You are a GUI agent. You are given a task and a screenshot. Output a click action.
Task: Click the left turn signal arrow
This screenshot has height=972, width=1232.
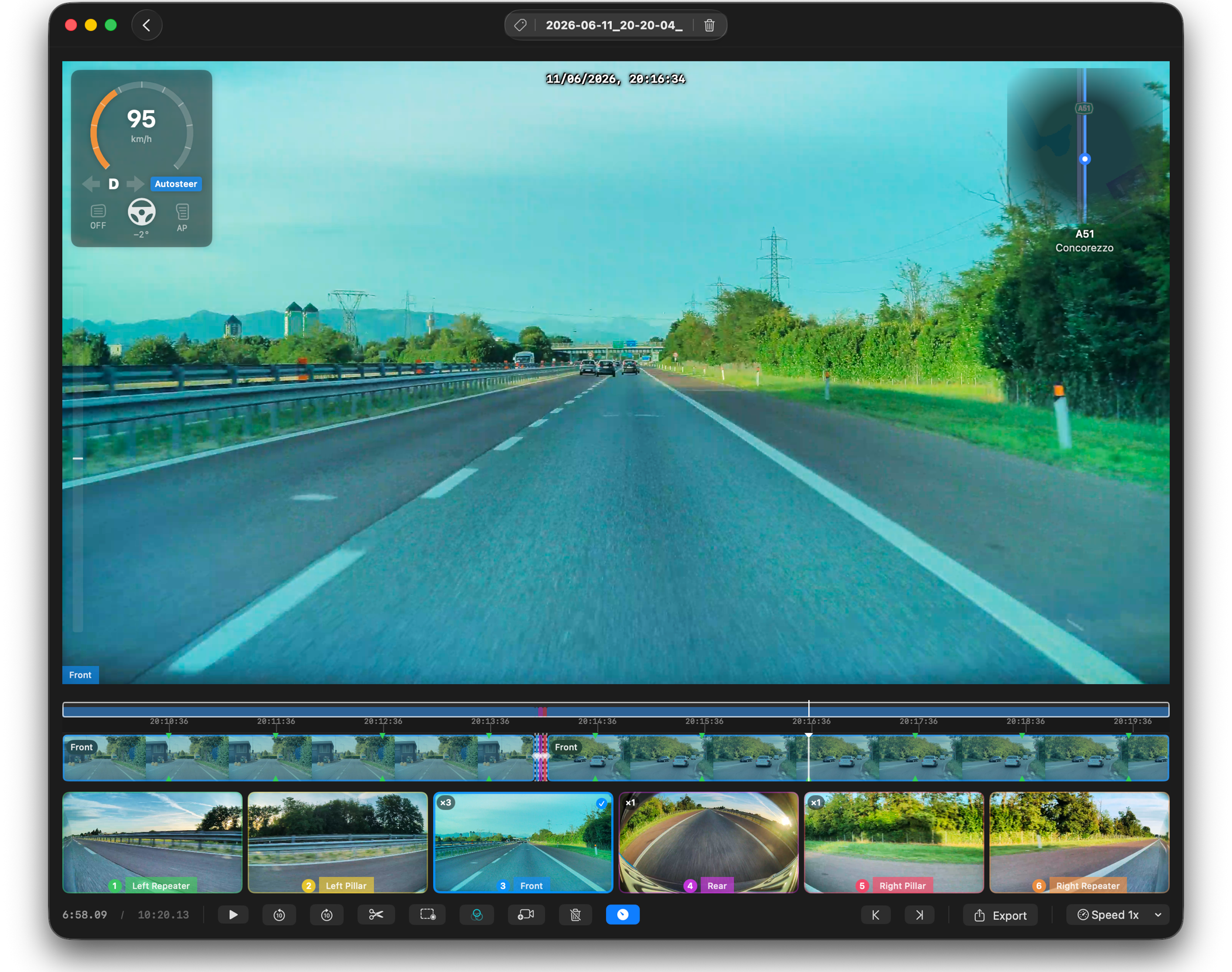point(91,184)
